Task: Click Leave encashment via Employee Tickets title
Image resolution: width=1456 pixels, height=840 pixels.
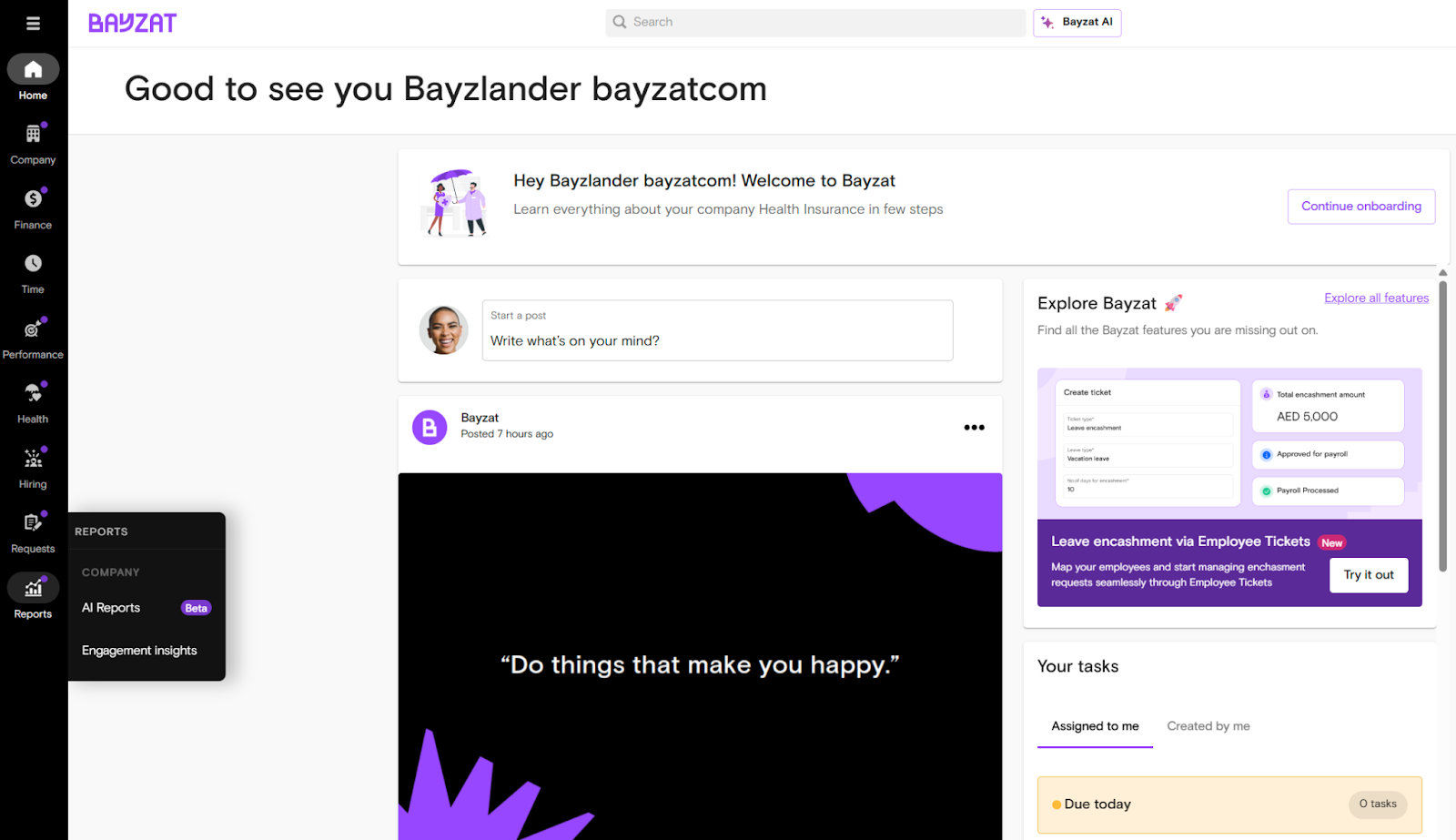Action: (1180, 541)
